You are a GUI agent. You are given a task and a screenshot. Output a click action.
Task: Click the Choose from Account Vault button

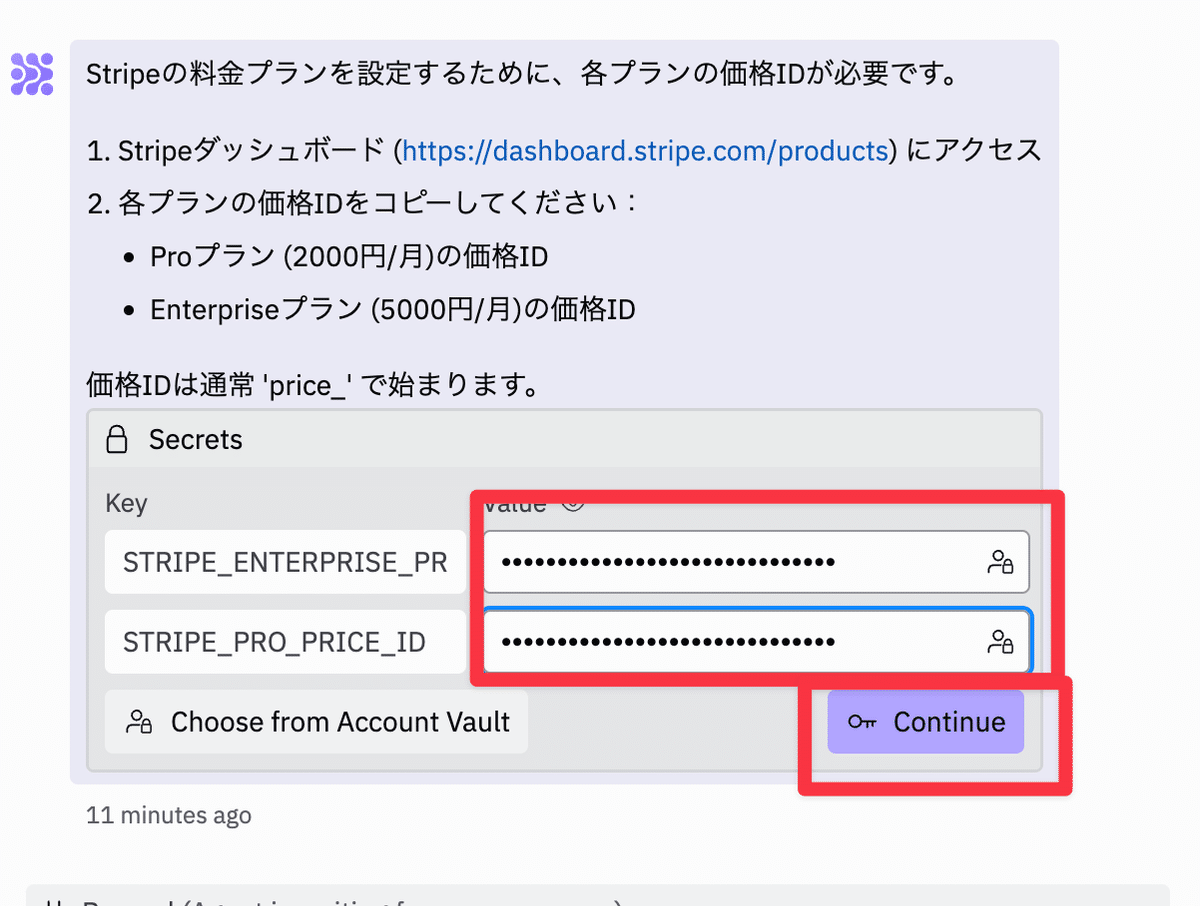click(316, 722)
